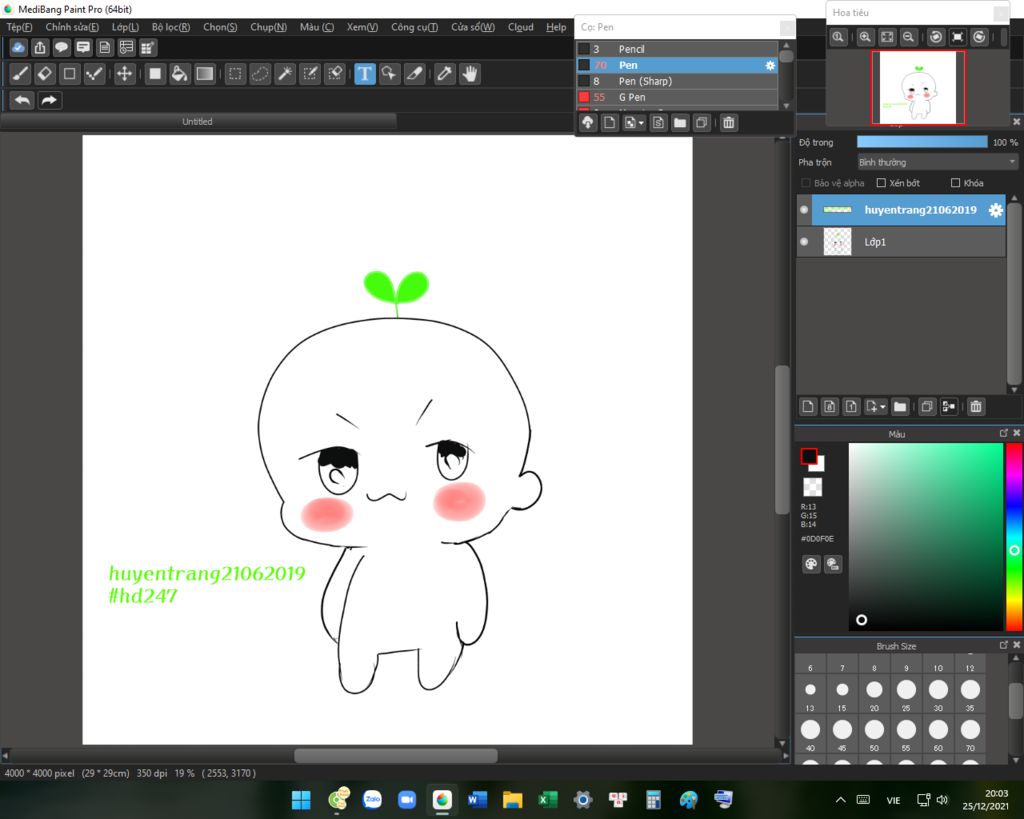The image size is (1024, 819).
Task: Add a new layer folder
Action: (x=900, y=407)
